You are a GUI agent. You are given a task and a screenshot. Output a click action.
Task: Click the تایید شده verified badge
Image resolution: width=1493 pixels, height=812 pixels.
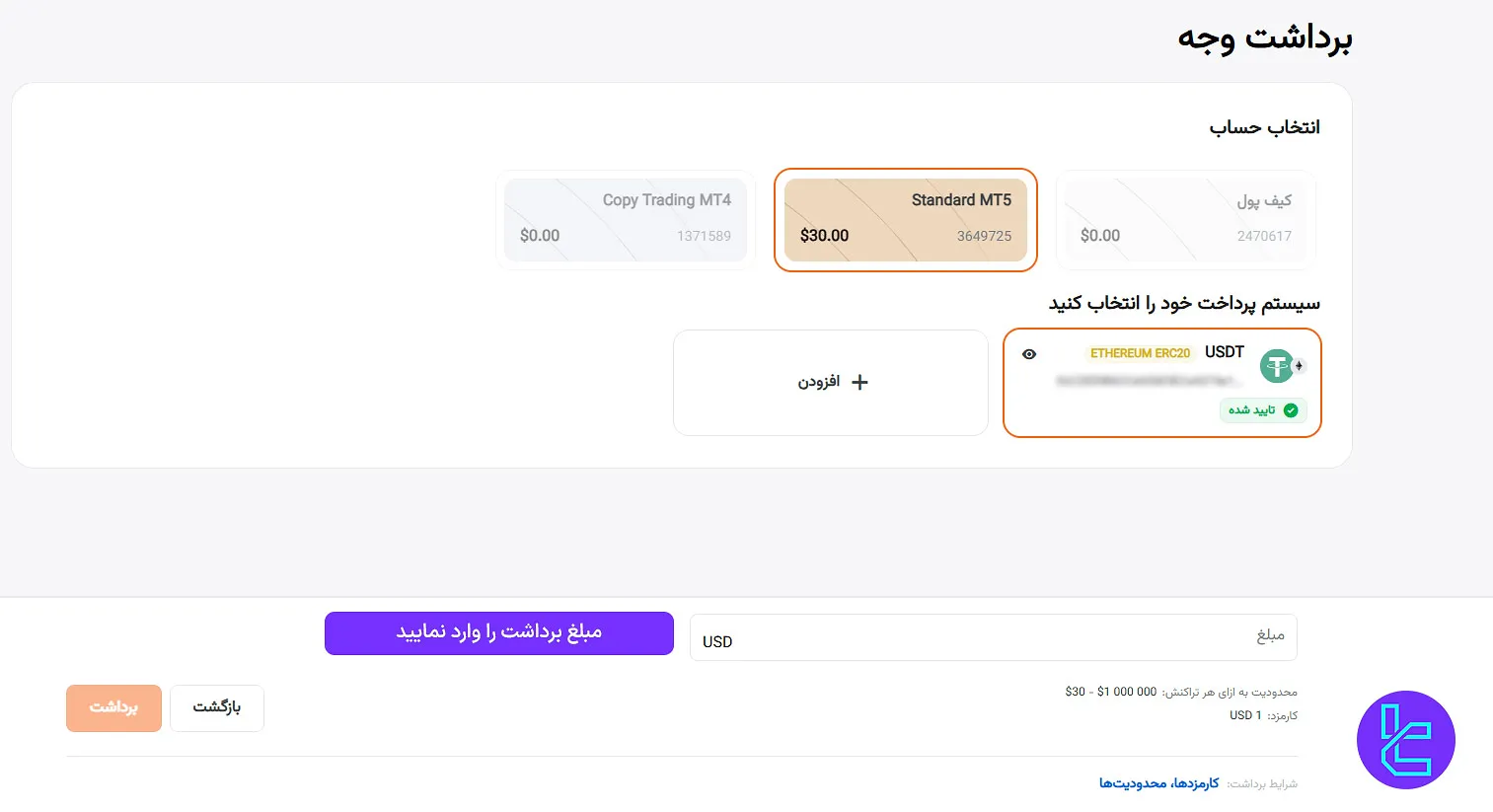click(x=1263, y=410)
